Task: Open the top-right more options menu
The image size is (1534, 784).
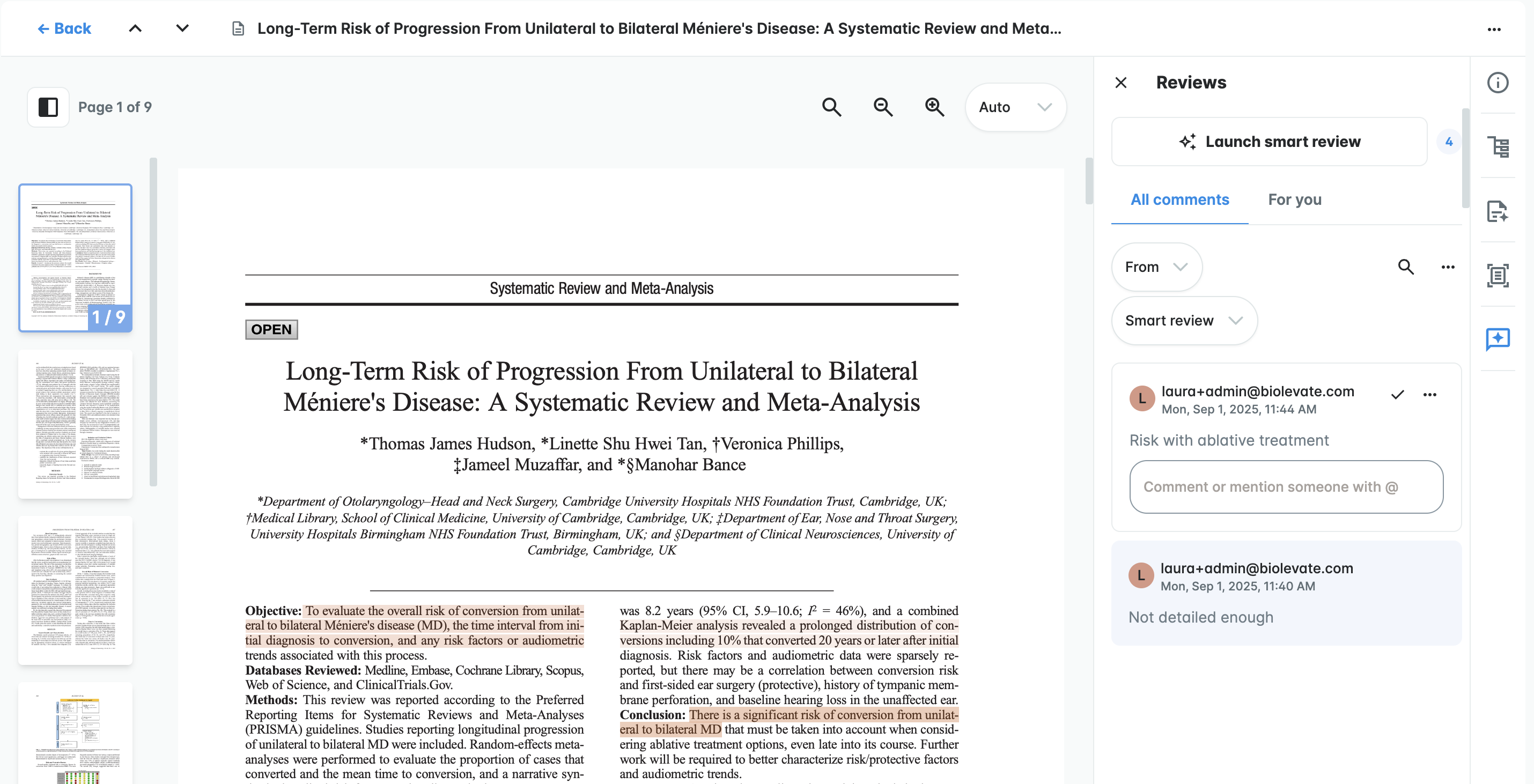Action: (x=1494, y=29)
